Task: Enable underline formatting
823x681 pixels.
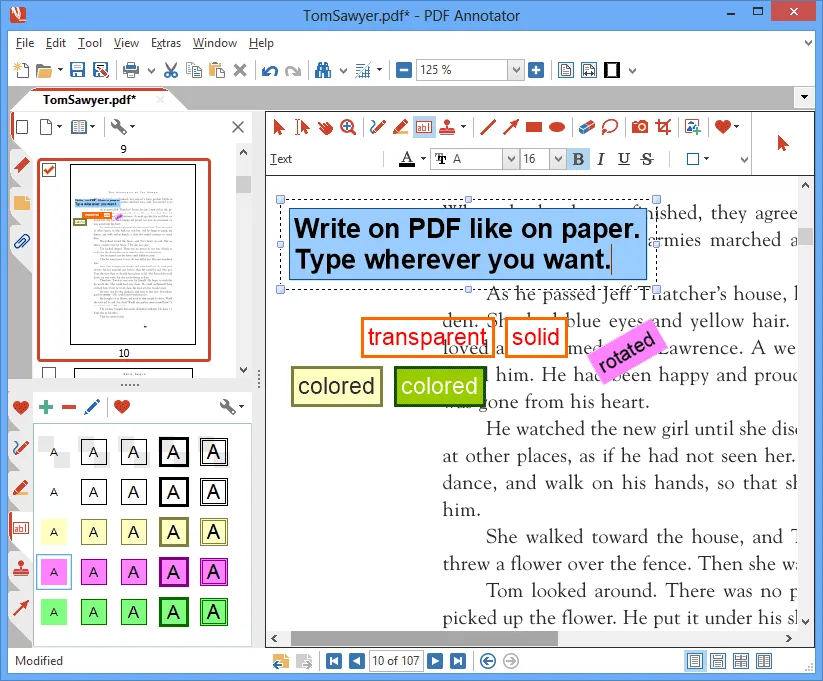Action: coord(623,158)
